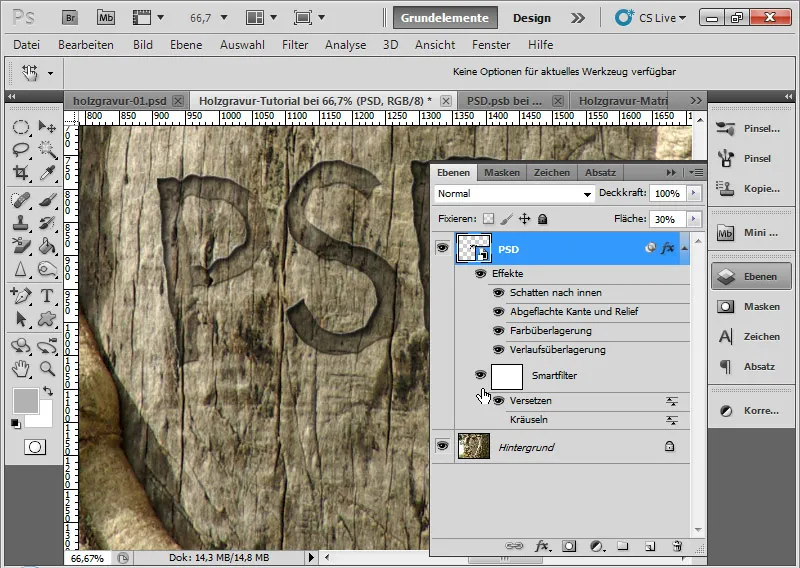Image resolution: width=800 pixels, height=568 pixels.
Task: Launch Adobe Bridge from the top bar
Action: pyautogui.click(x=70, y=18)
